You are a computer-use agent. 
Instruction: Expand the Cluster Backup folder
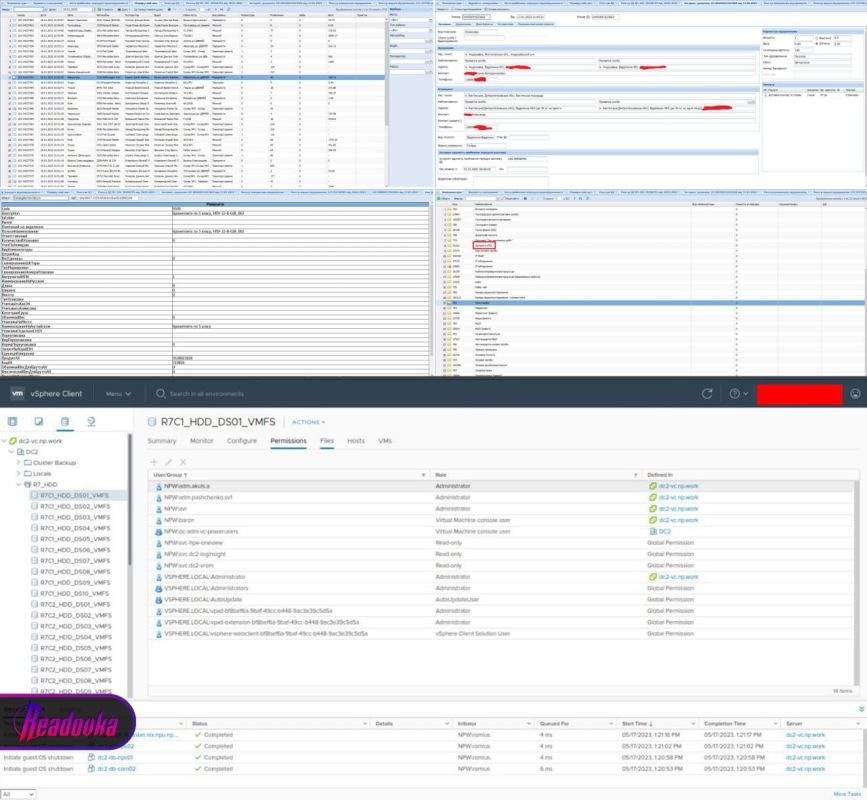click(19, 463)
